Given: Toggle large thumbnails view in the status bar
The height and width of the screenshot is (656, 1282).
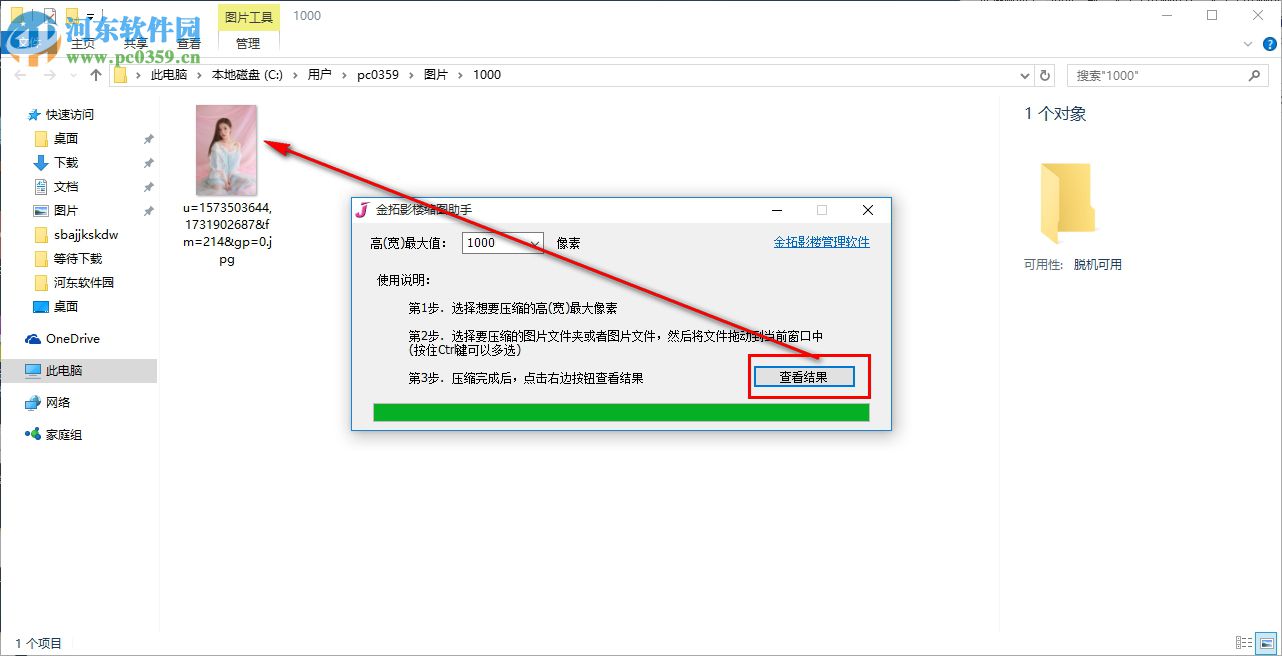Looking at the screenshot, I should pos(1266,641).
